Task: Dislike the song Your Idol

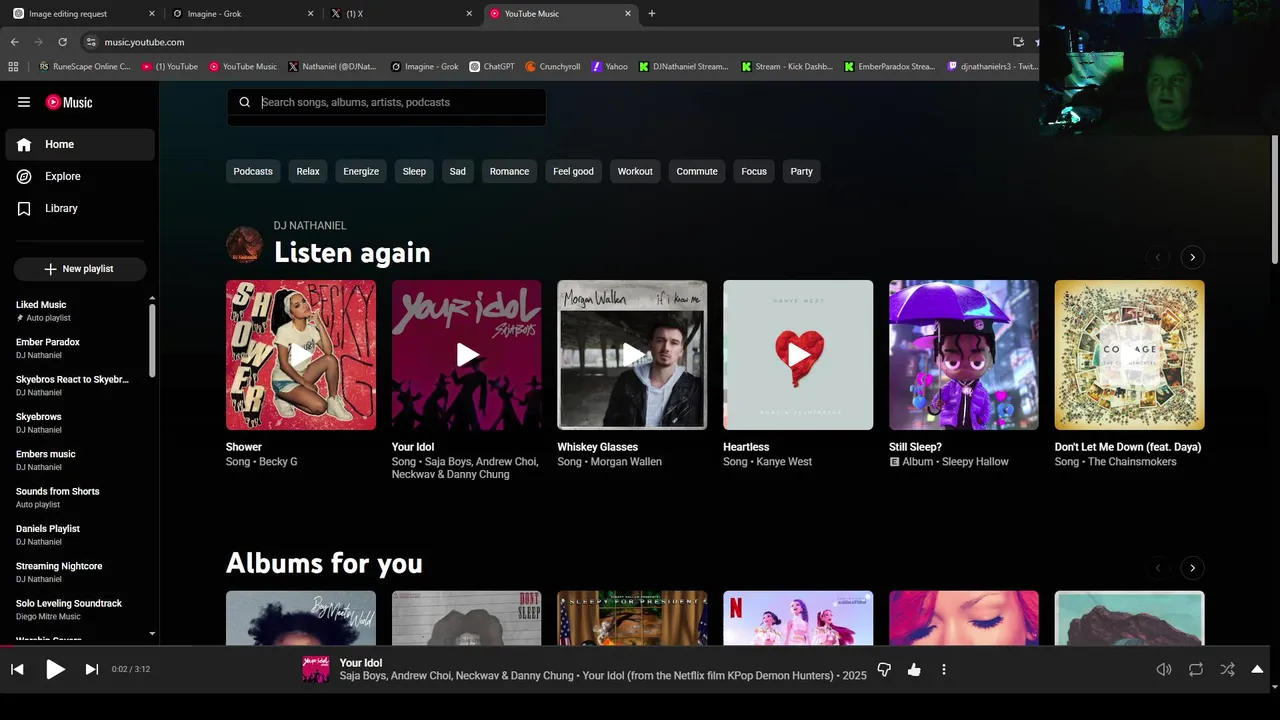Action: click(x=884, y=669)
